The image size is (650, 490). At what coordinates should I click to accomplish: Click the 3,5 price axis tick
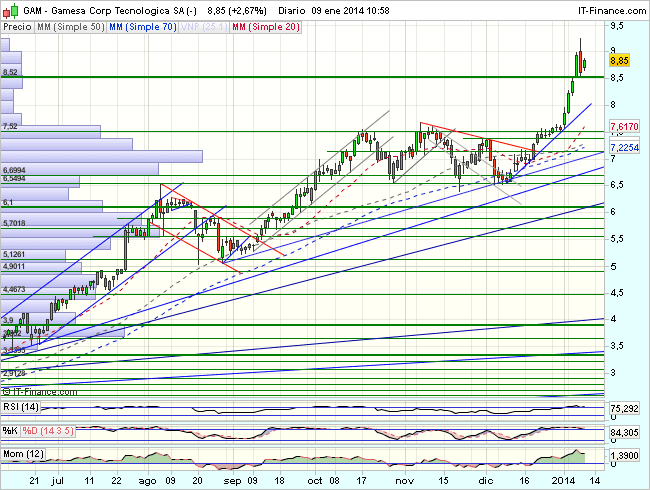pos(617,346)
